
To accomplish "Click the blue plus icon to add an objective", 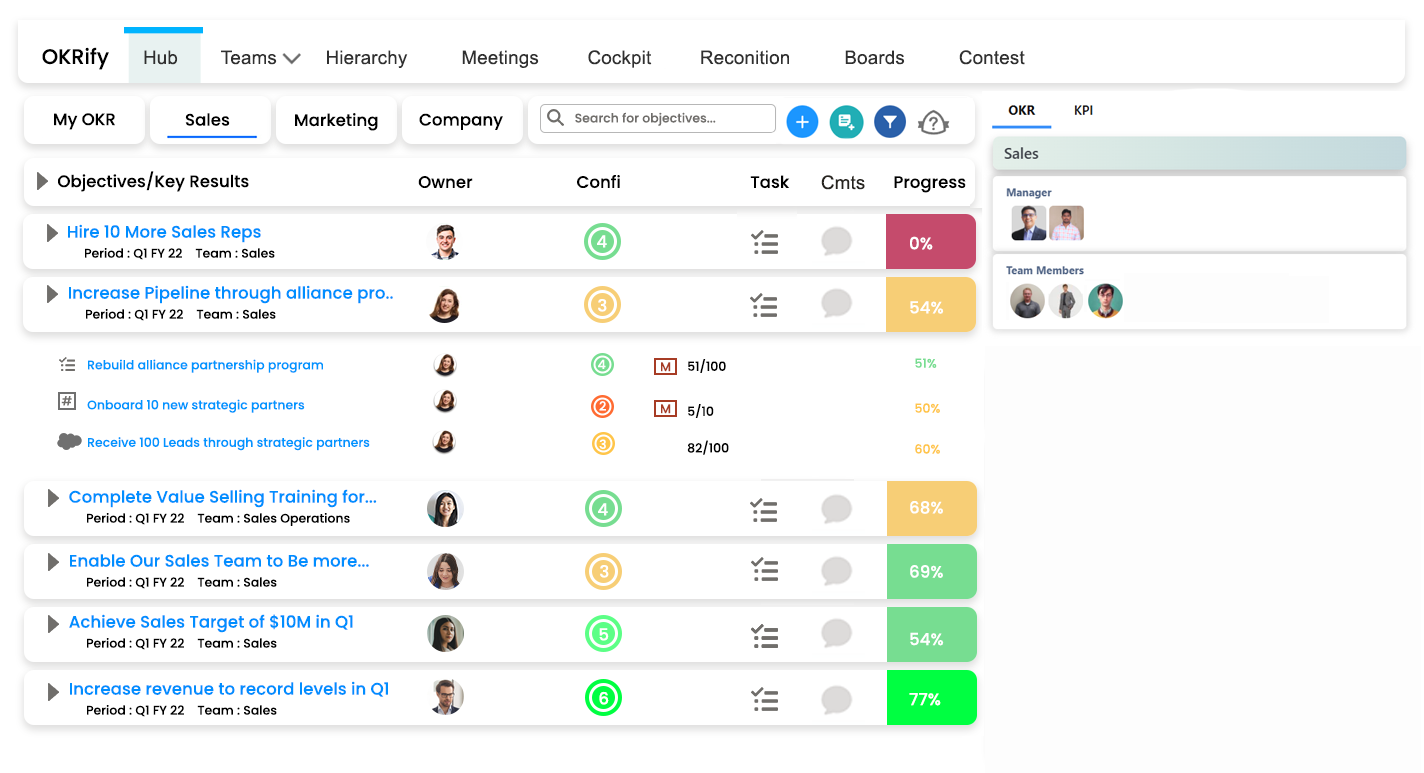I will (802, 121).
